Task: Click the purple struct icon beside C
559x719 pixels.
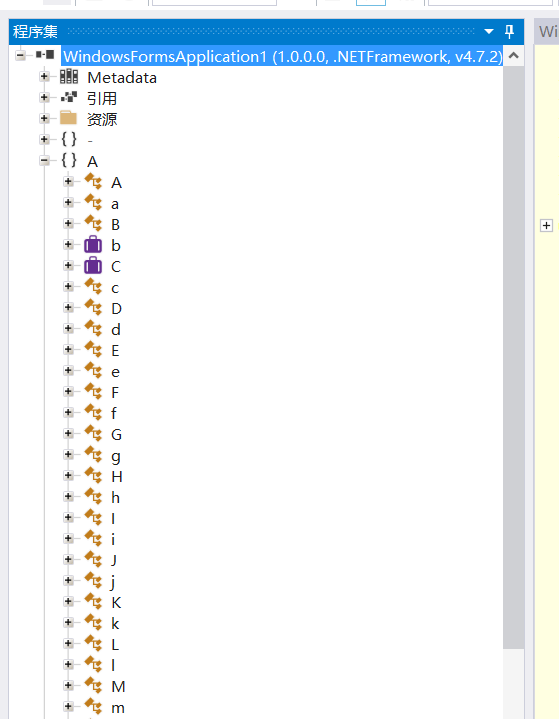Action: click(93, 266)
